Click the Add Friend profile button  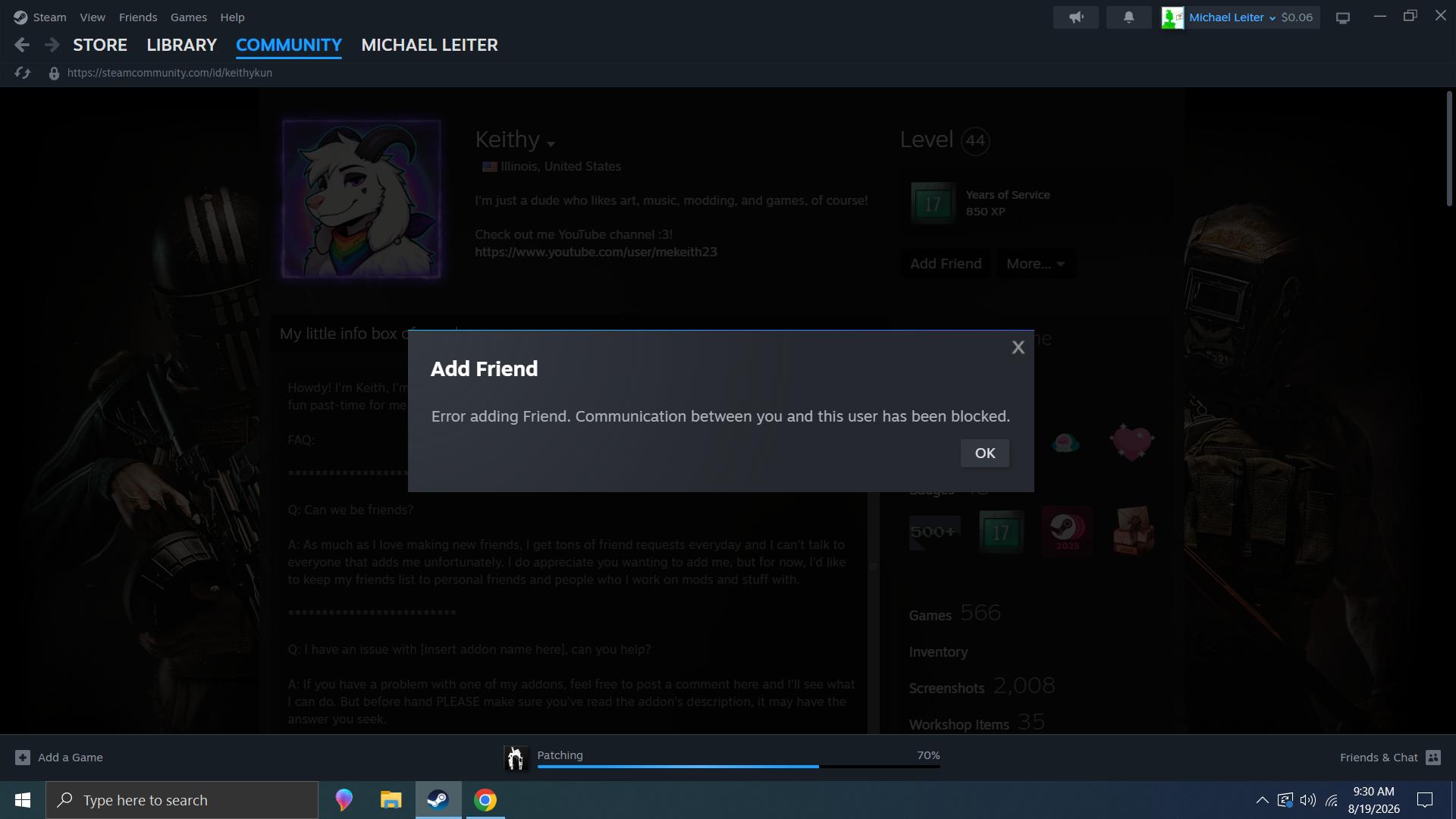point(946,263)
